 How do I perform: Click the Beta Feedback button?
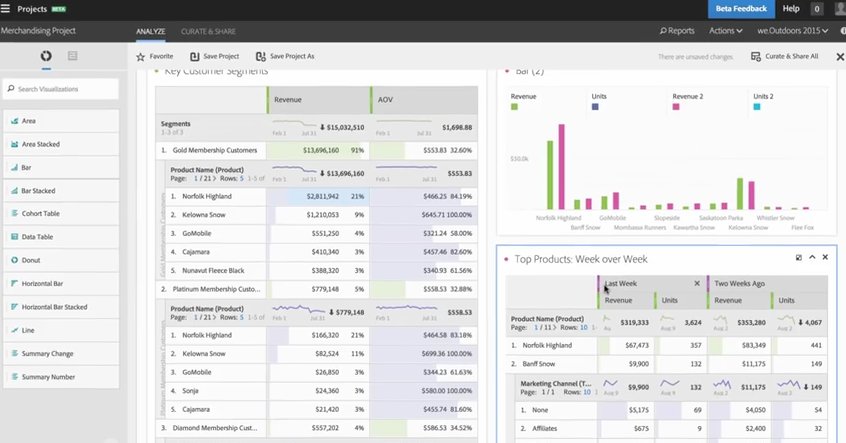click(x=741, y=9)
